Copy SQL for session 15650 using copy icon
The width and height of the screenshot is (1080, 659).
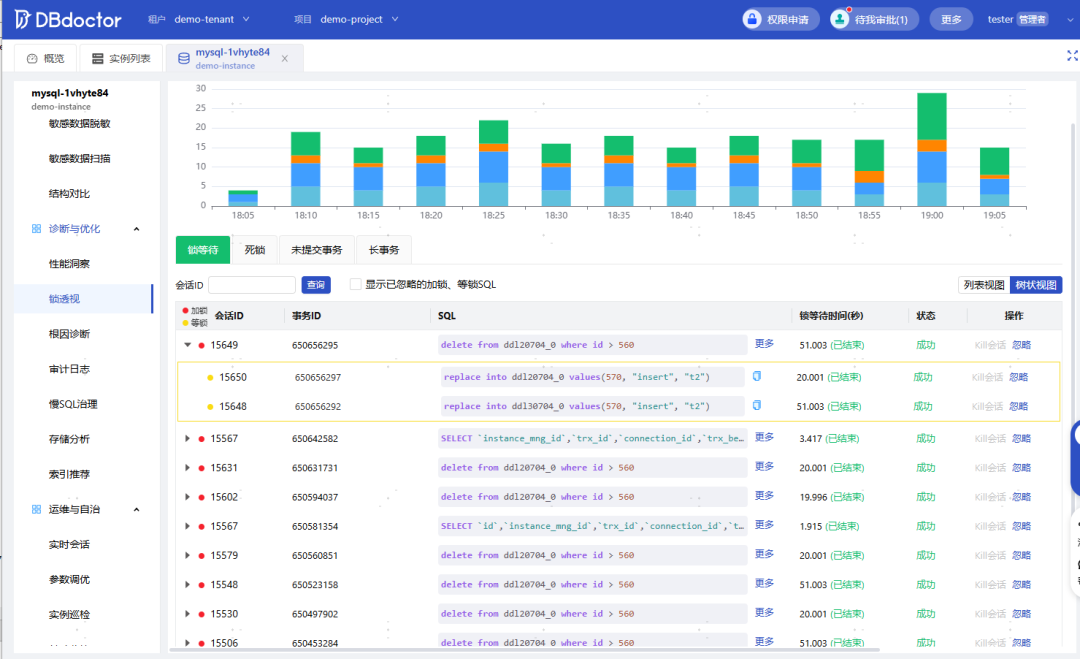click(757, 376)
